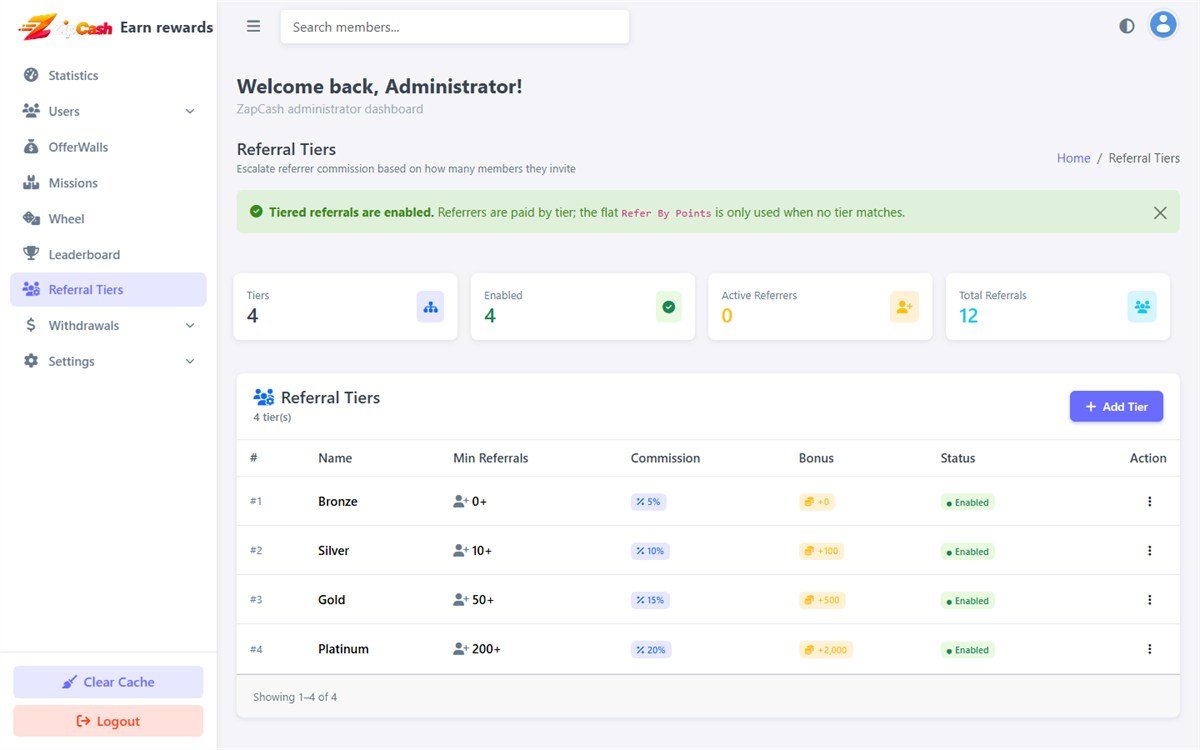1200x750 pixels.
Task: Click the Bronze 5% commission badge
Action: [648, 502]
